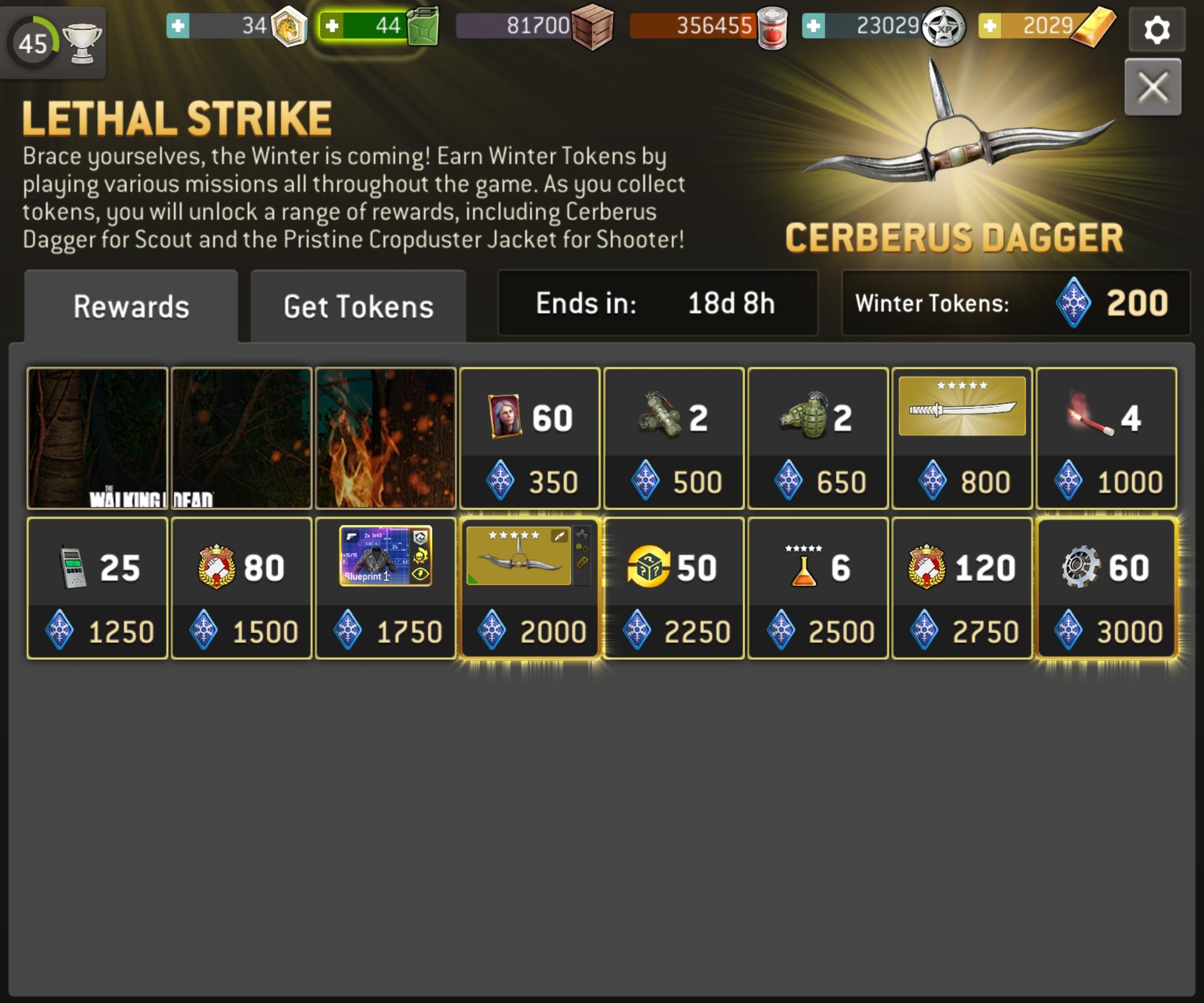The width and height of the screenshot is (1204, 1003).
Task: Select the Cerberus Dagger 2000 token reward
Action: click(529, 588)
